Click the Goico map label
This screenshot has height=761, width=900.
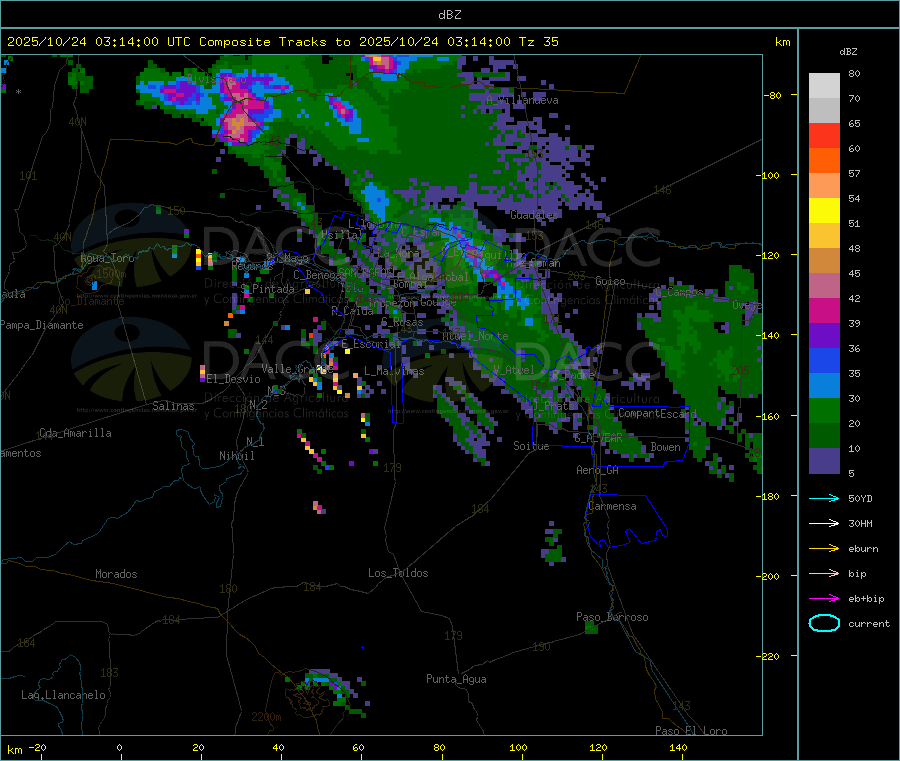[x=610, y=281]
